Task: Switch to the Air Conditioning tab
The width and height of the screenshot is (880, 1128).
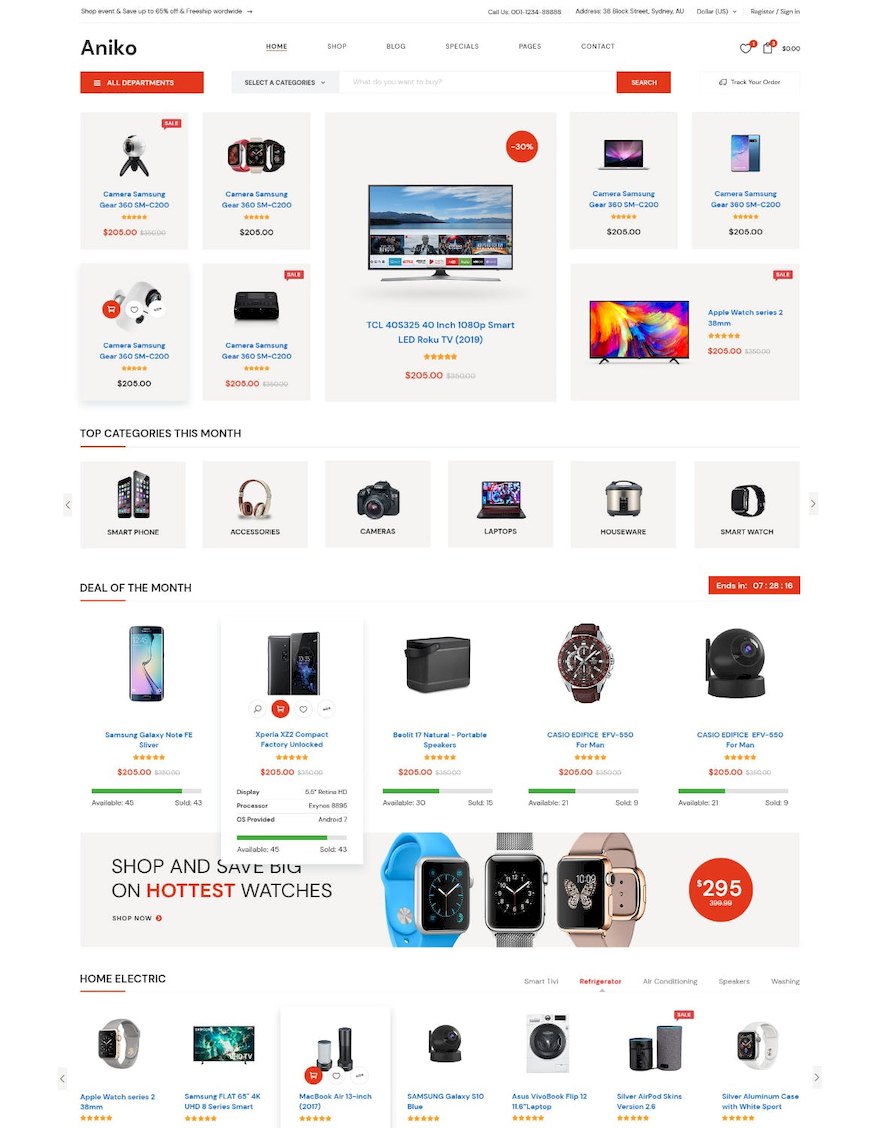Action: pyautogui.click(x=670, y=981)
